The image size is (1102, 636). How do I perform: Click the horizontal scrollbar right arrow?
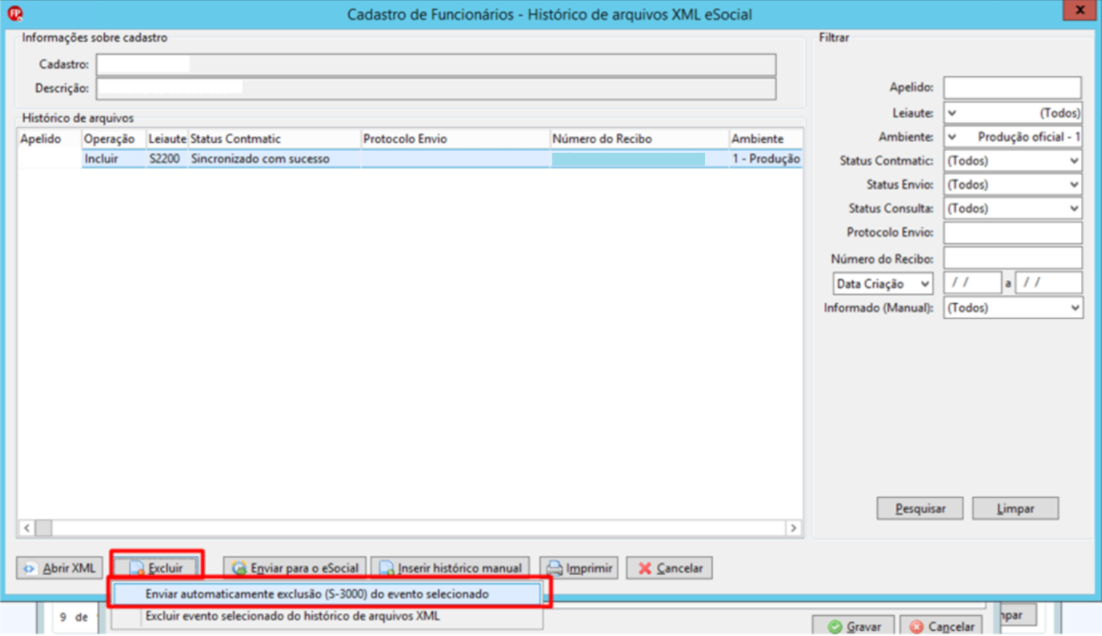[x=793, y=528]
